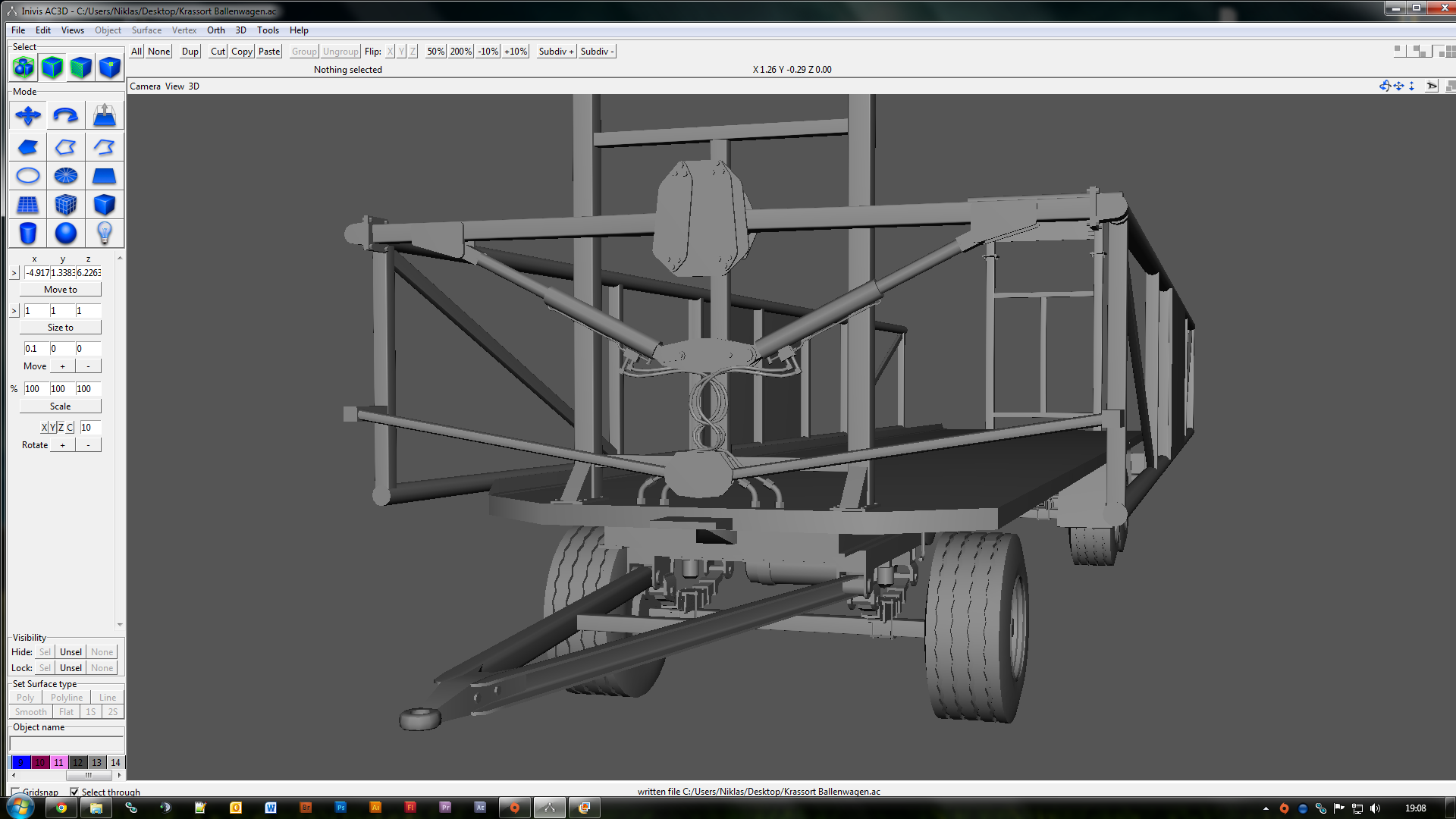1456x819 pixels.
Task: Select the Ellipse drawing tool
Action: pos(28,176)
